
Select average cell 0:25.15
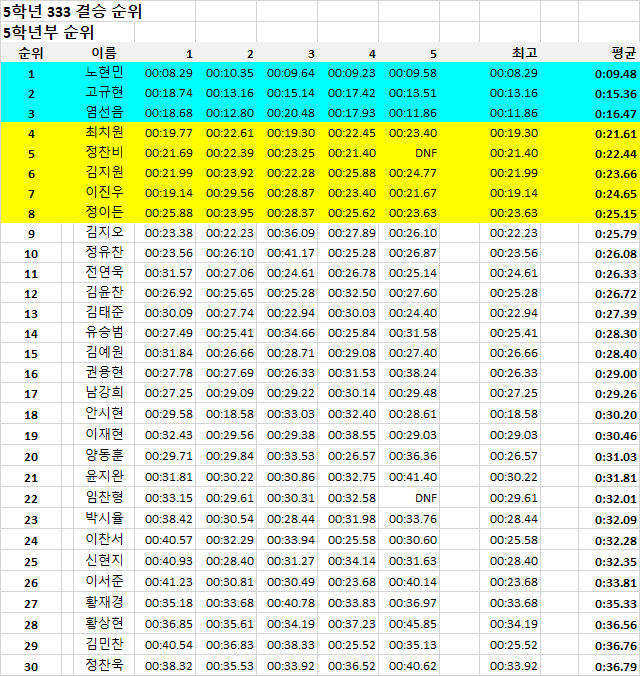615,214
